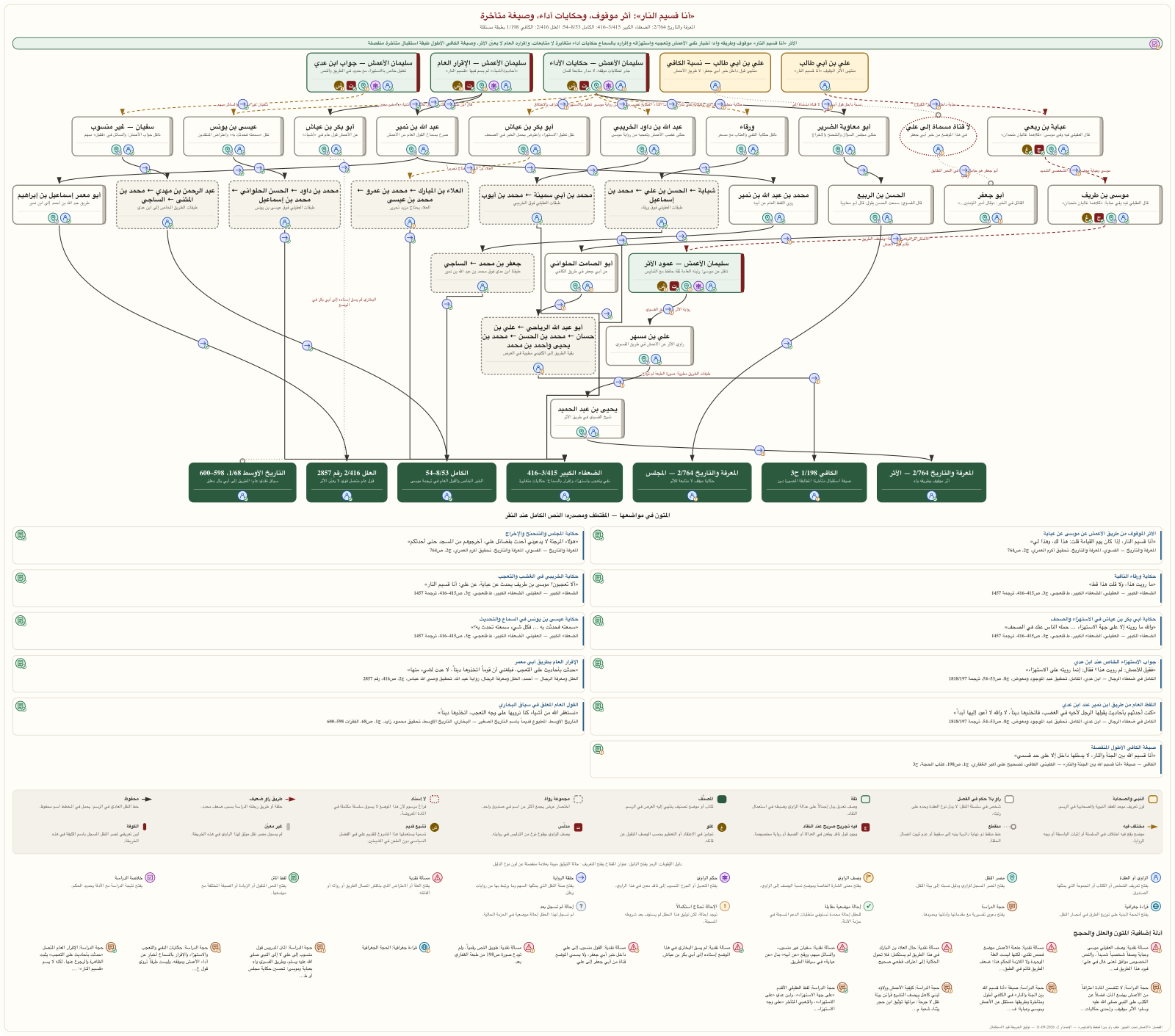Open the حكاية ورقاء النافية excerpt title
Screen dimensions: 1175x1036
click(1135, 576)
